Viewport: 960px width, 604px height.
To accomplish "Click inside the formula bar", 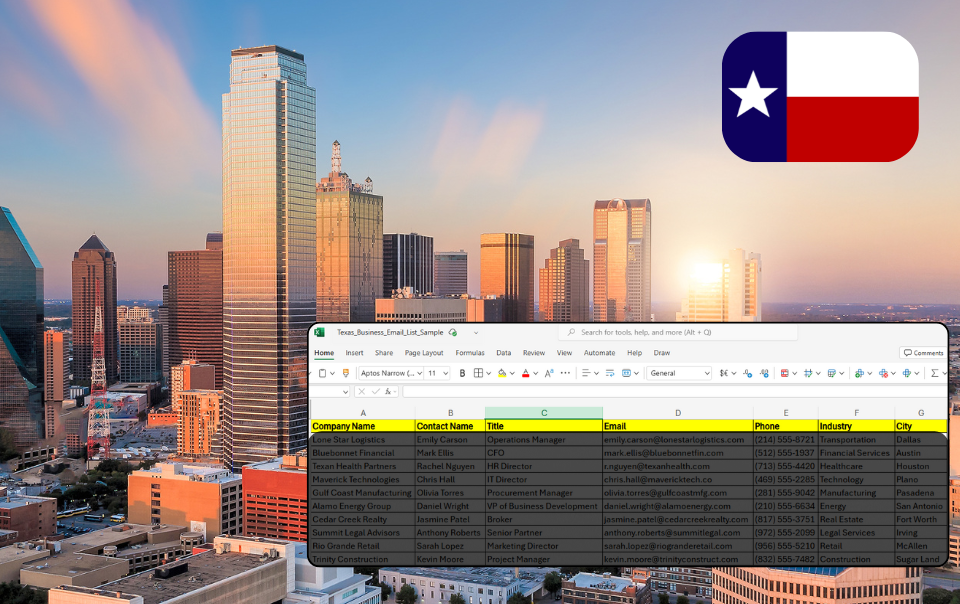I will (x=673, y=392).
